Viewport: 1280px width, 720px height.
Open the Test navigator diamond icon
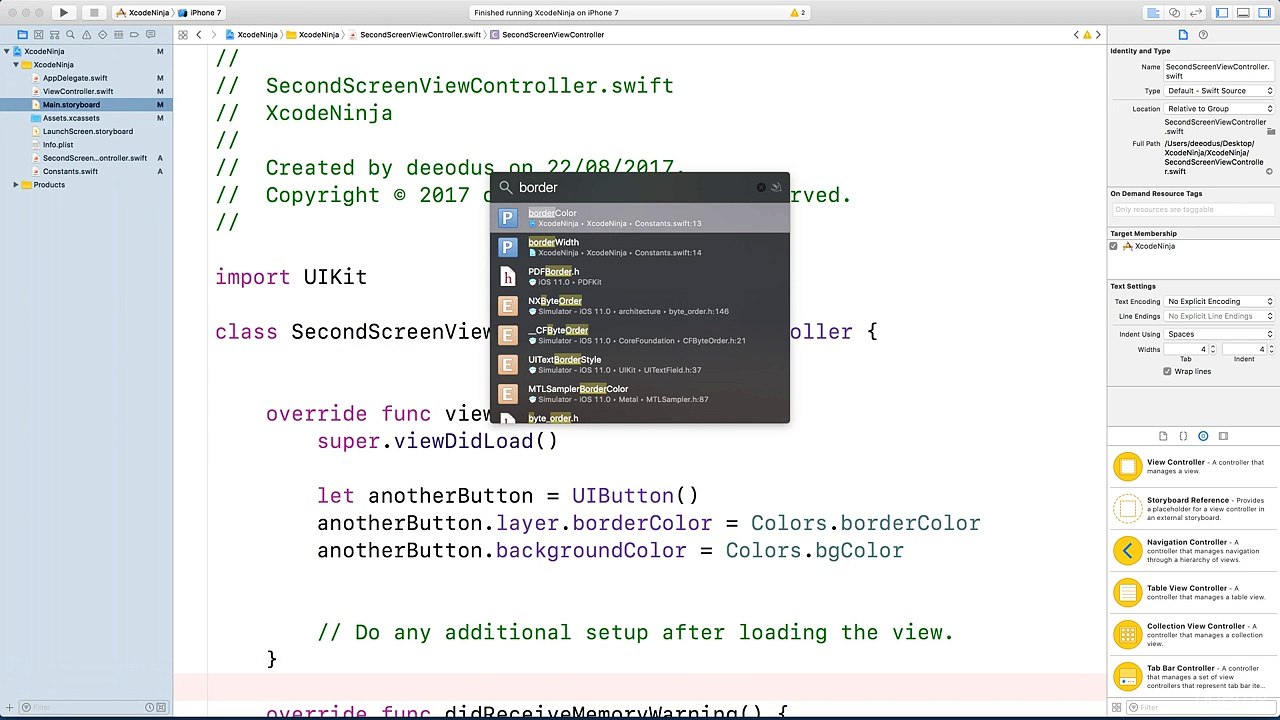pyautogui.click(x=102, y=35)
